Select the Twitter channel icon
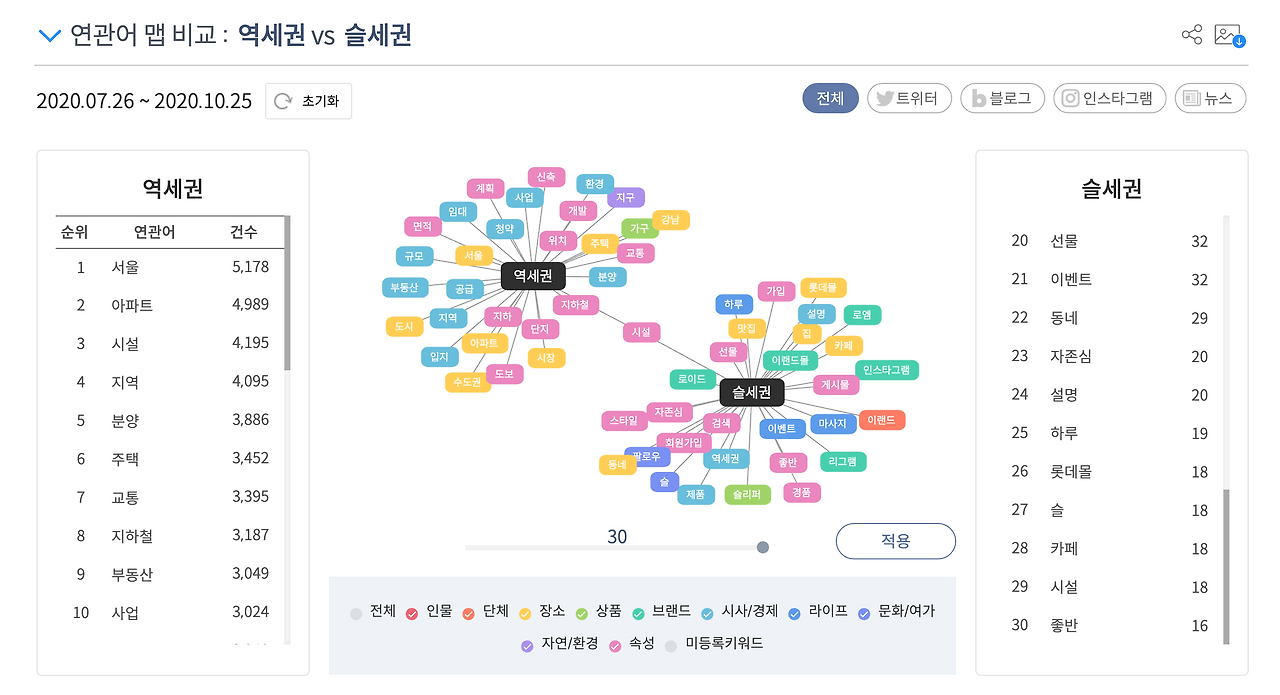Image resolution: width=1280 pixels, height=695 pixels. (885, 98)
